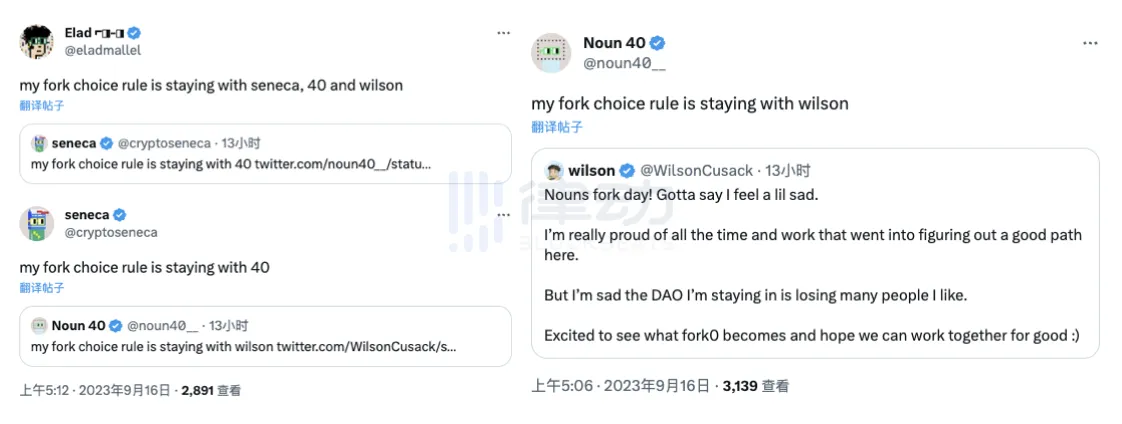Click Noun 40's small avatar in quoted tweet
This screenshot has height=424, width=1122.
40,325
